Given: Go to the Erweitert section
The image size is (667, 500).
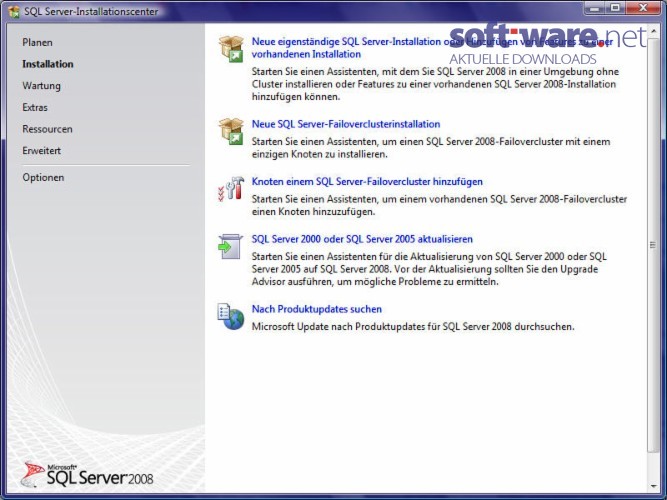Looking at the screenshot, I should [x=41, y=151].
